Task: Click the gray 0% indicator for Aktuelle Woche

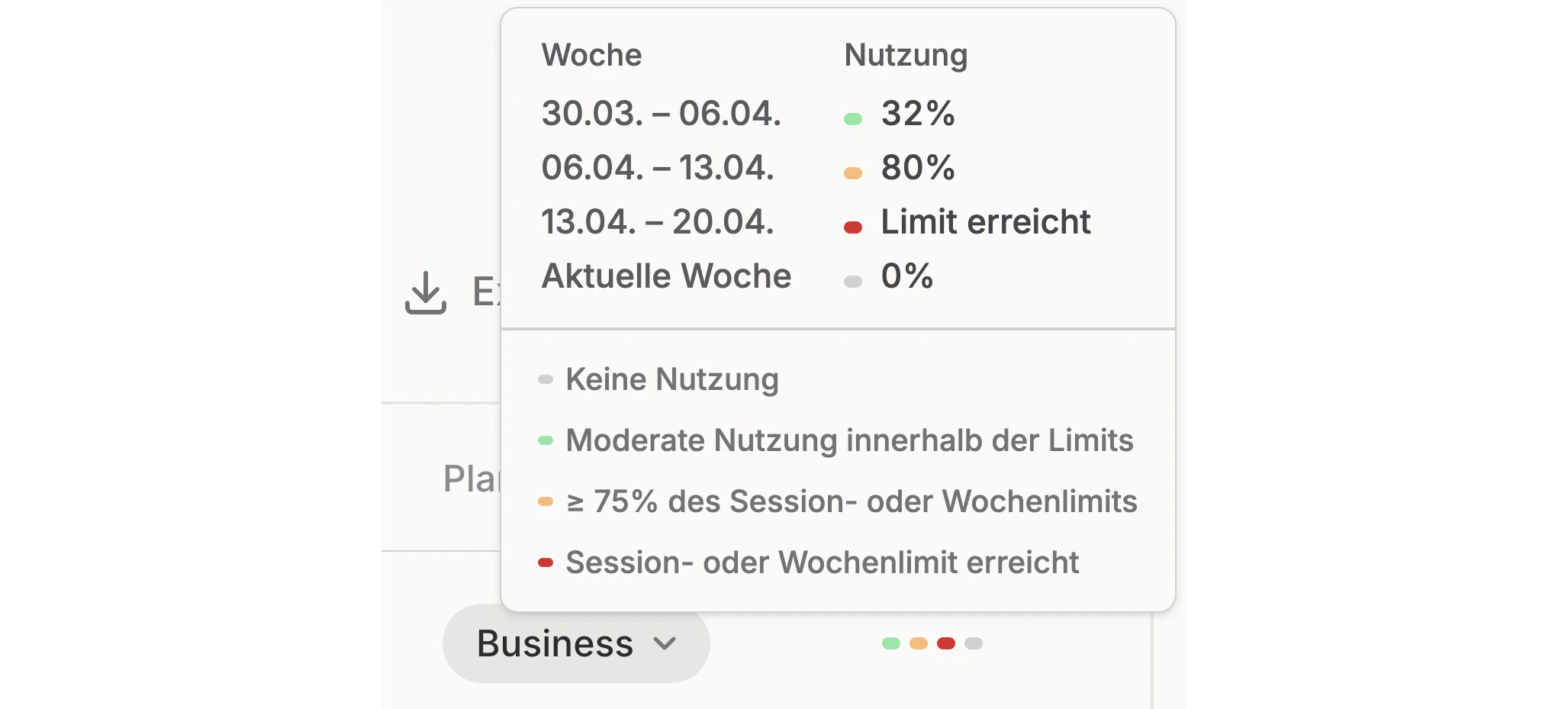Action: click(x=855, y=279)
